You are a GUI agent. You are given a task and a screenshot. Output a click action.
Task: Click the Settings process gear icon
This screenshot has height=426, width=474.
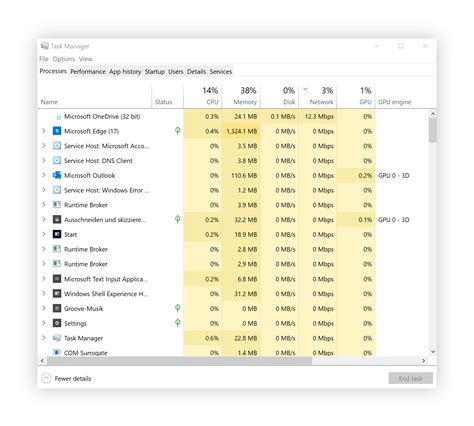[57, 323]
